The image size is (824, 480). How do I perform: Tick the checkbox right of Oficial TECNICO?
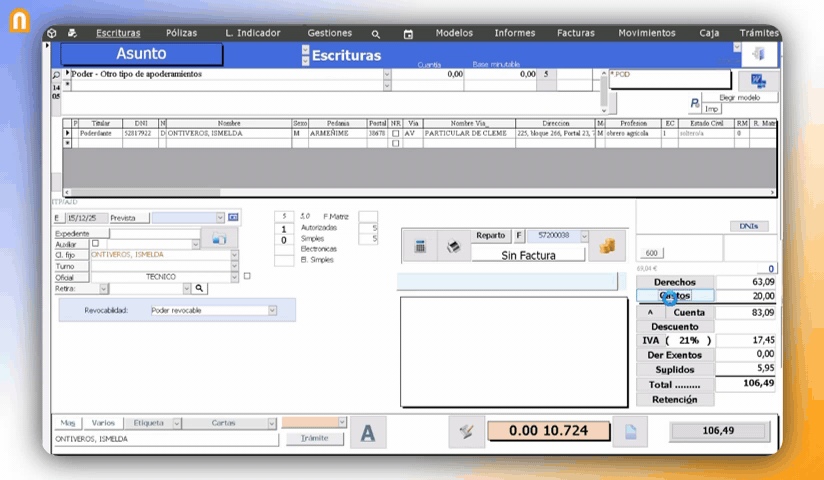(247, 276)
